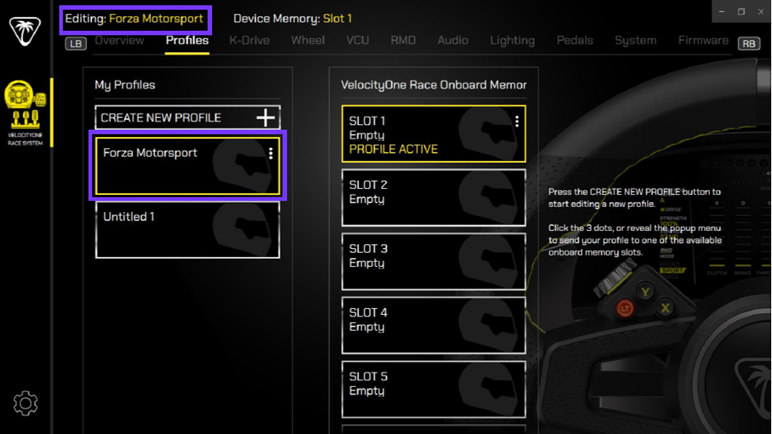Close the application window
This screenshot has height=434, width=772.
pyautogui.click(x=761, y=11)
